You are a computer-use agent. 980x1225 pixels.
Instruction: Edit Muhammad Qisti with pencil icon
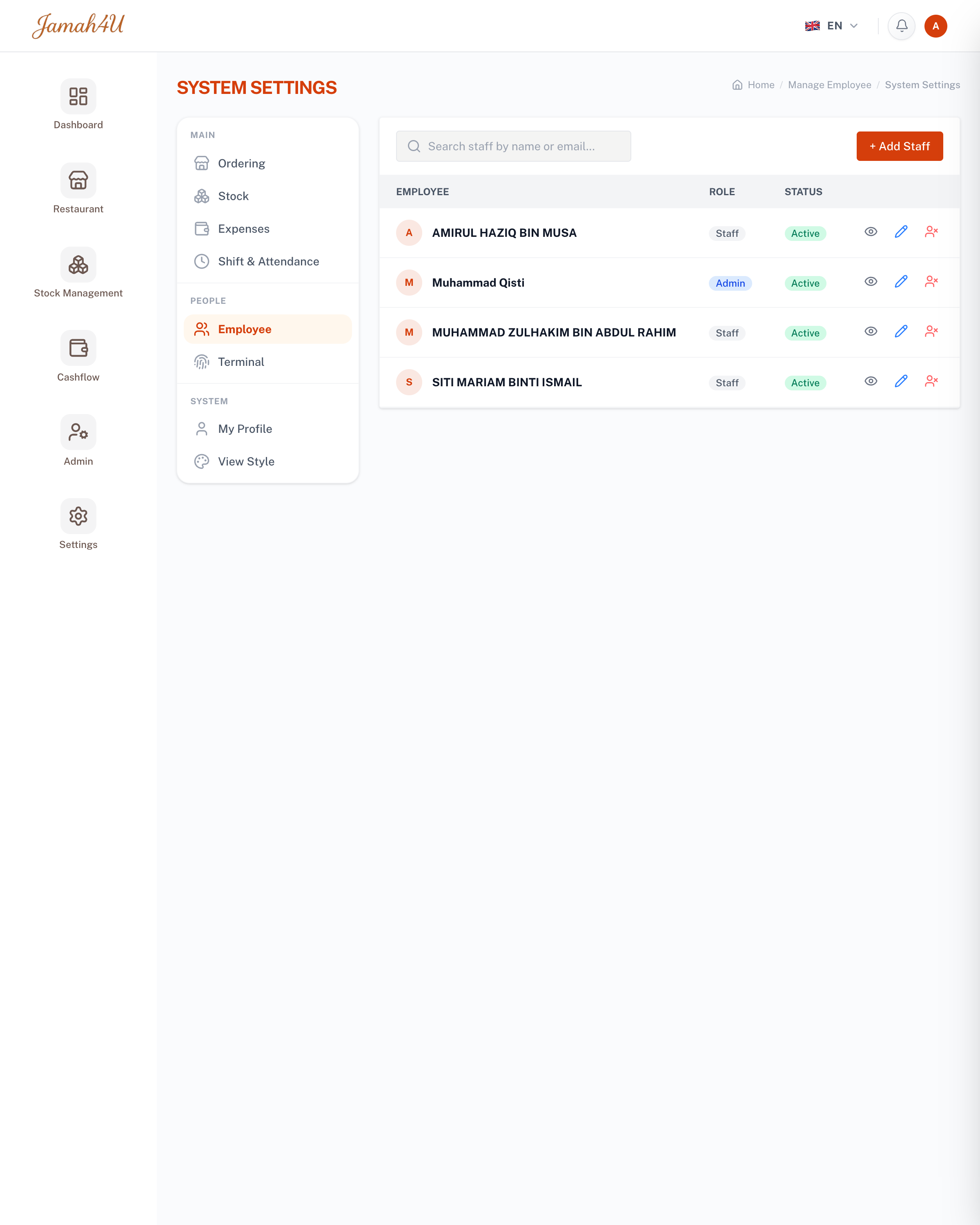point(901,282)
